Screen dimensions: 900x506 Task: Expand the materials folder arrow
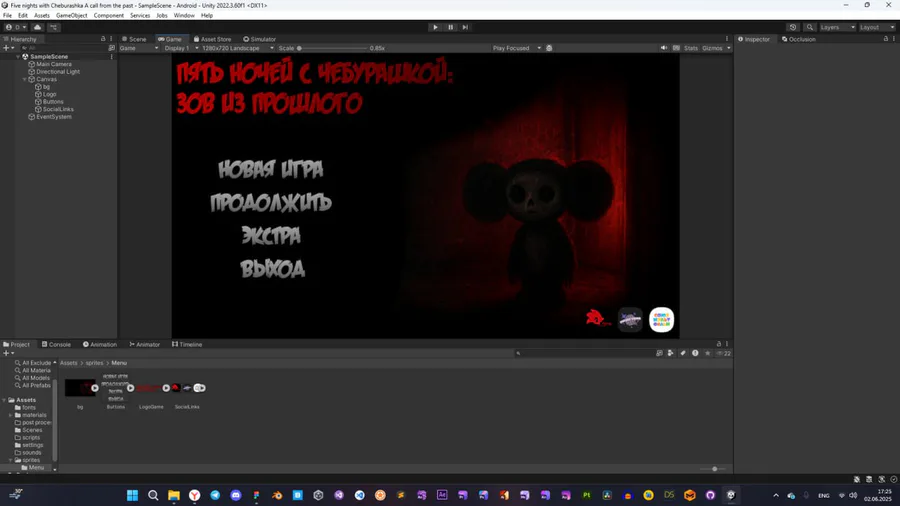[10, 415]
